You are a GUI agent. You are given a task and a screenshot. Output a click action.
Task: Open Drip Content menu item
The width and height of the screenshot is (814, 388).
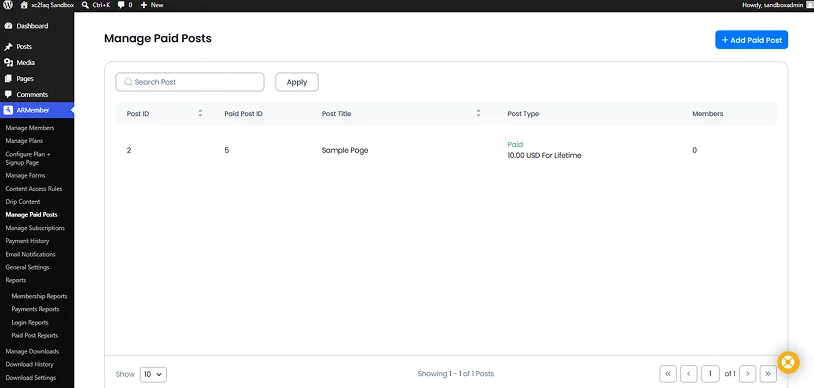click(x=23, y=202)
